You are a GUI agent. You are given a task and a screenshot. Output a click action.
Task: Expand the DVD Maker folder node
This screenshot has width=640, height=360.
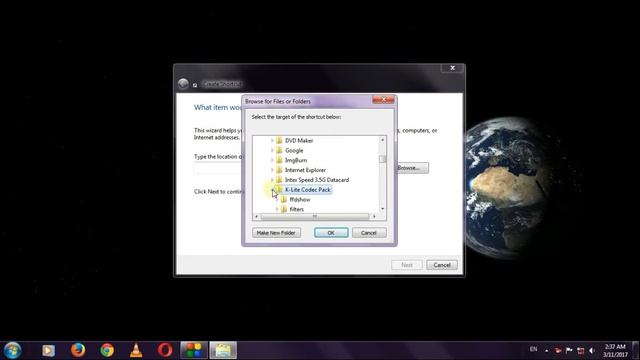tap(272, 140)
